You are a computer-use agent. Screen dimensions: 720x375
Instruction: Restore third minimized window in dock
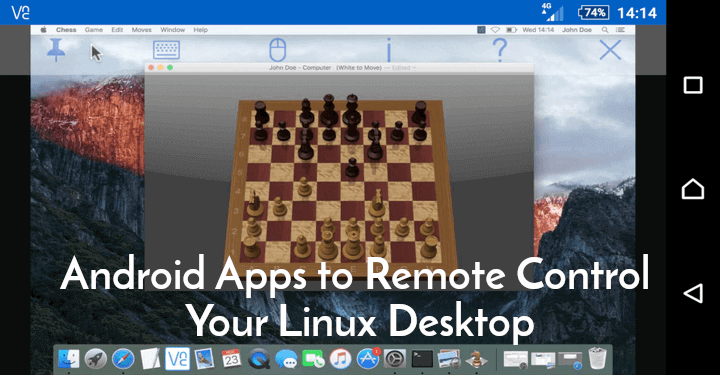click(570, 360)
